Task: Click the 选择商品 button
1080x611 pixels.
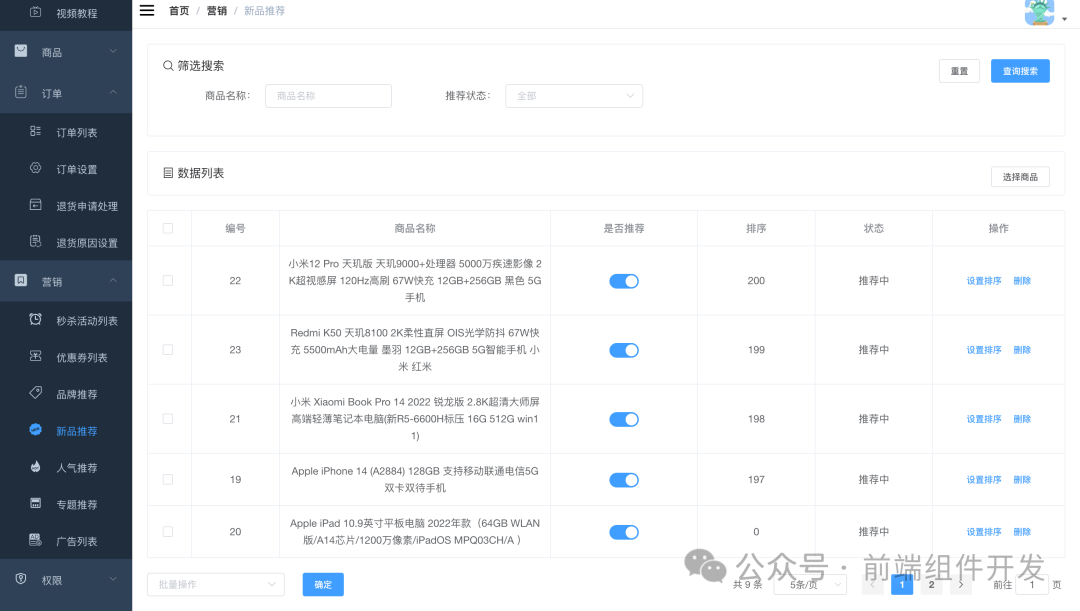Action: pyautogui.click(x=1020, y=177)
